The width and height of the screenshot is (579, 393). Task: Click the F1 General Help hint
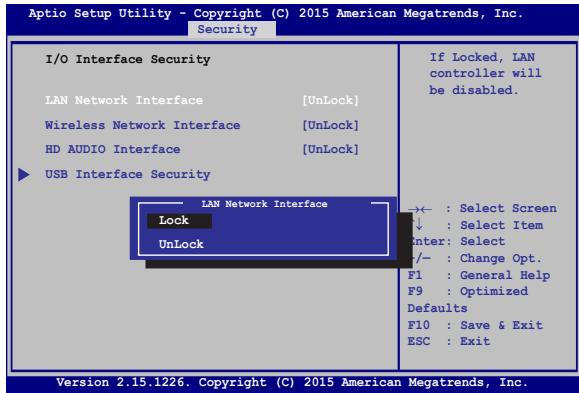point(479,275)
